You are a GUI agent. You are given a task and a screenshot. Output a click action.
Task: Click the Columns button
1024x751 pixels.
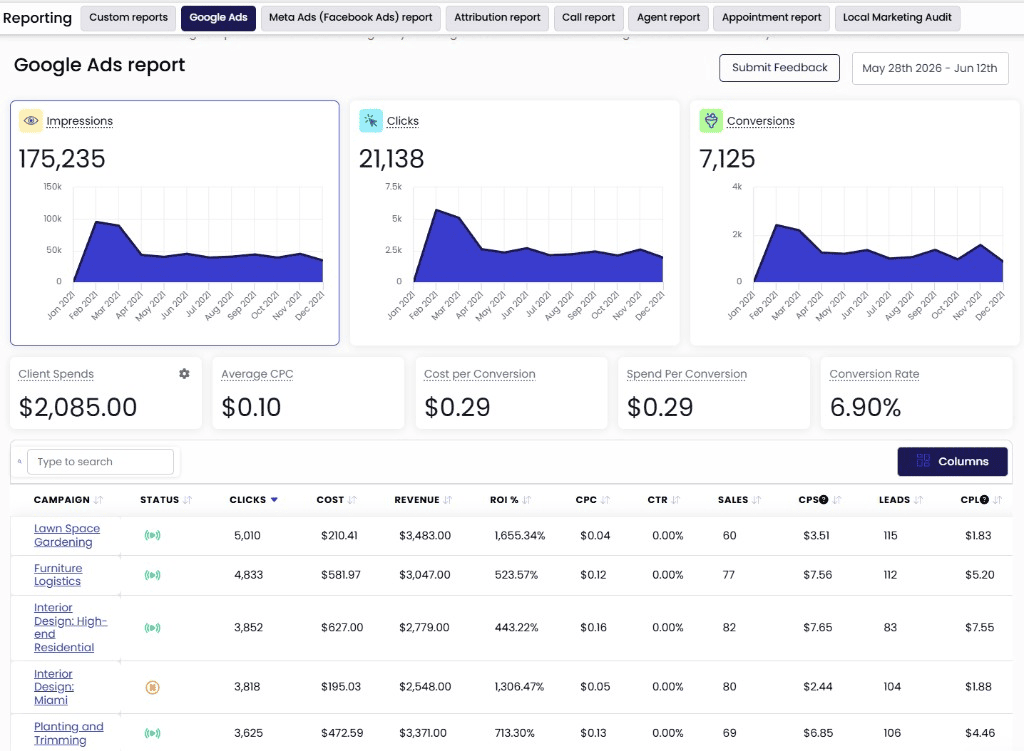952,461
